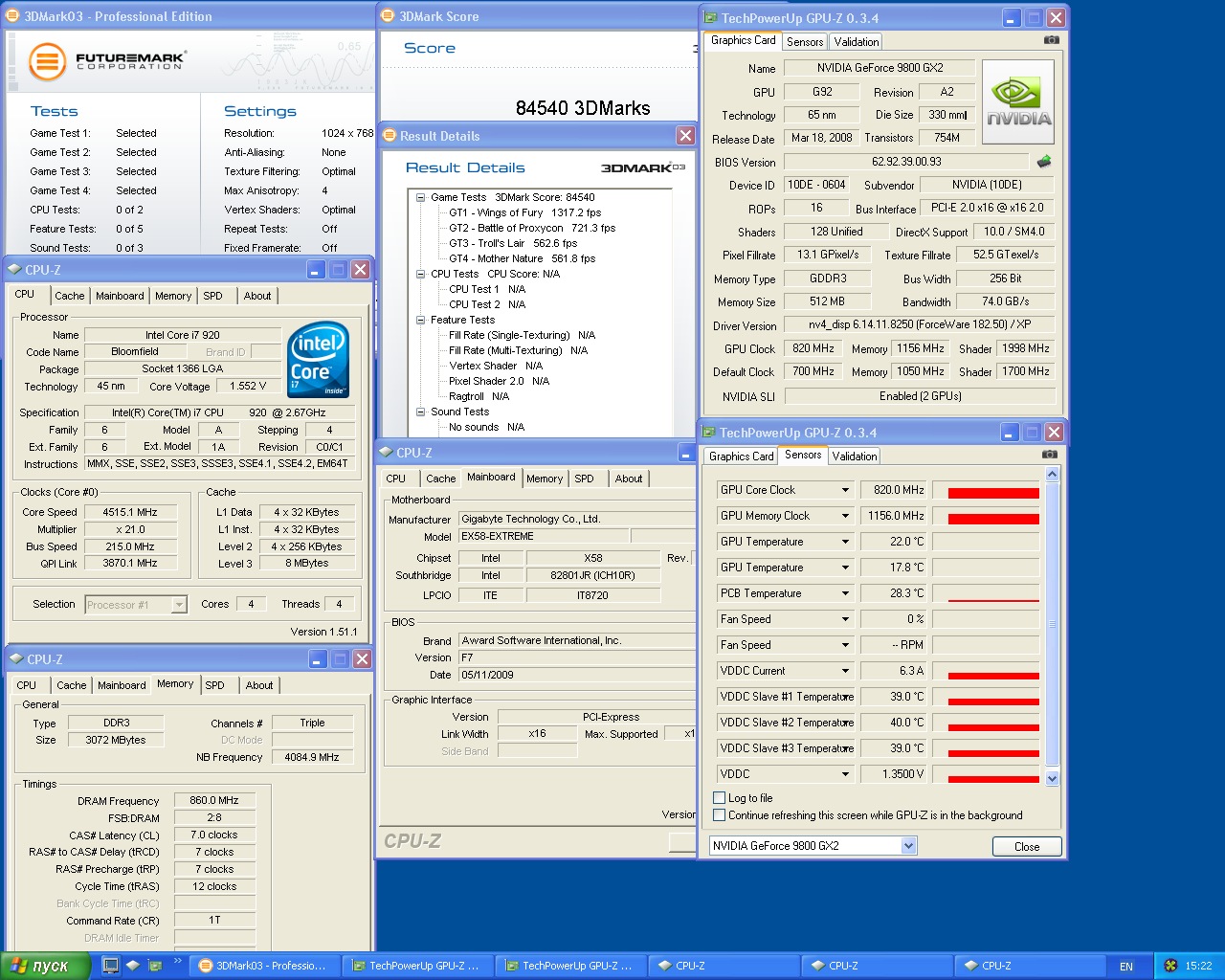Launch GPU-Z from the quick launch card icon
Screen dimensions: 1225x980
[x=156, y=966]
